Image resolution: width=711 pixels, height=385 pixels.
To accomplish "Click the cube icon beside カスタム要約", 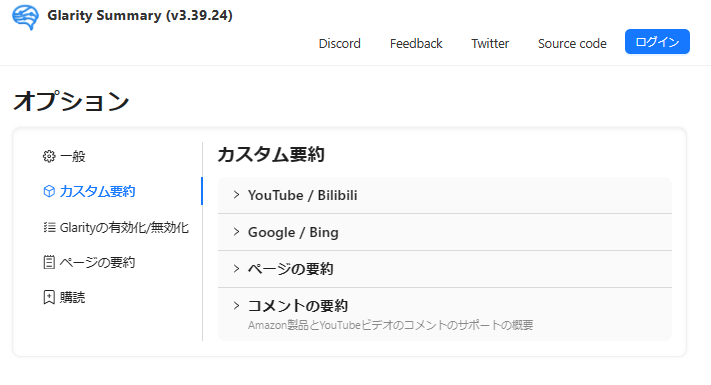I will click(49, 191).
